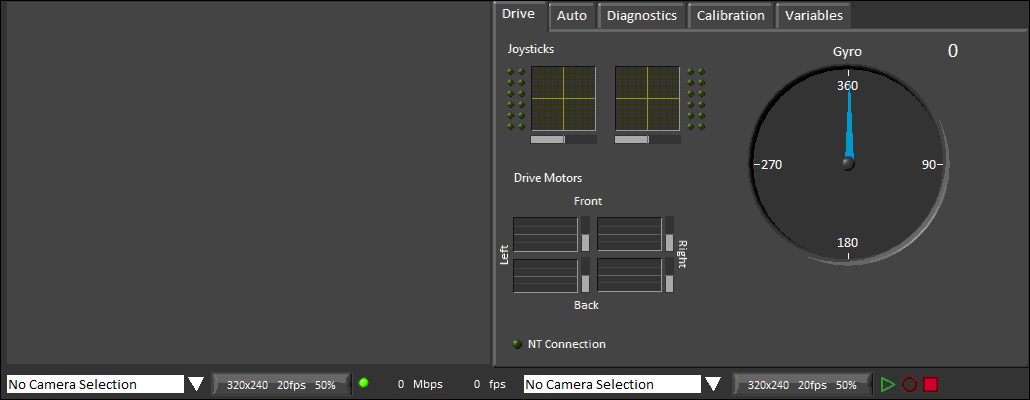
Task: Click the back left drive motor graph
Action: 545,275
